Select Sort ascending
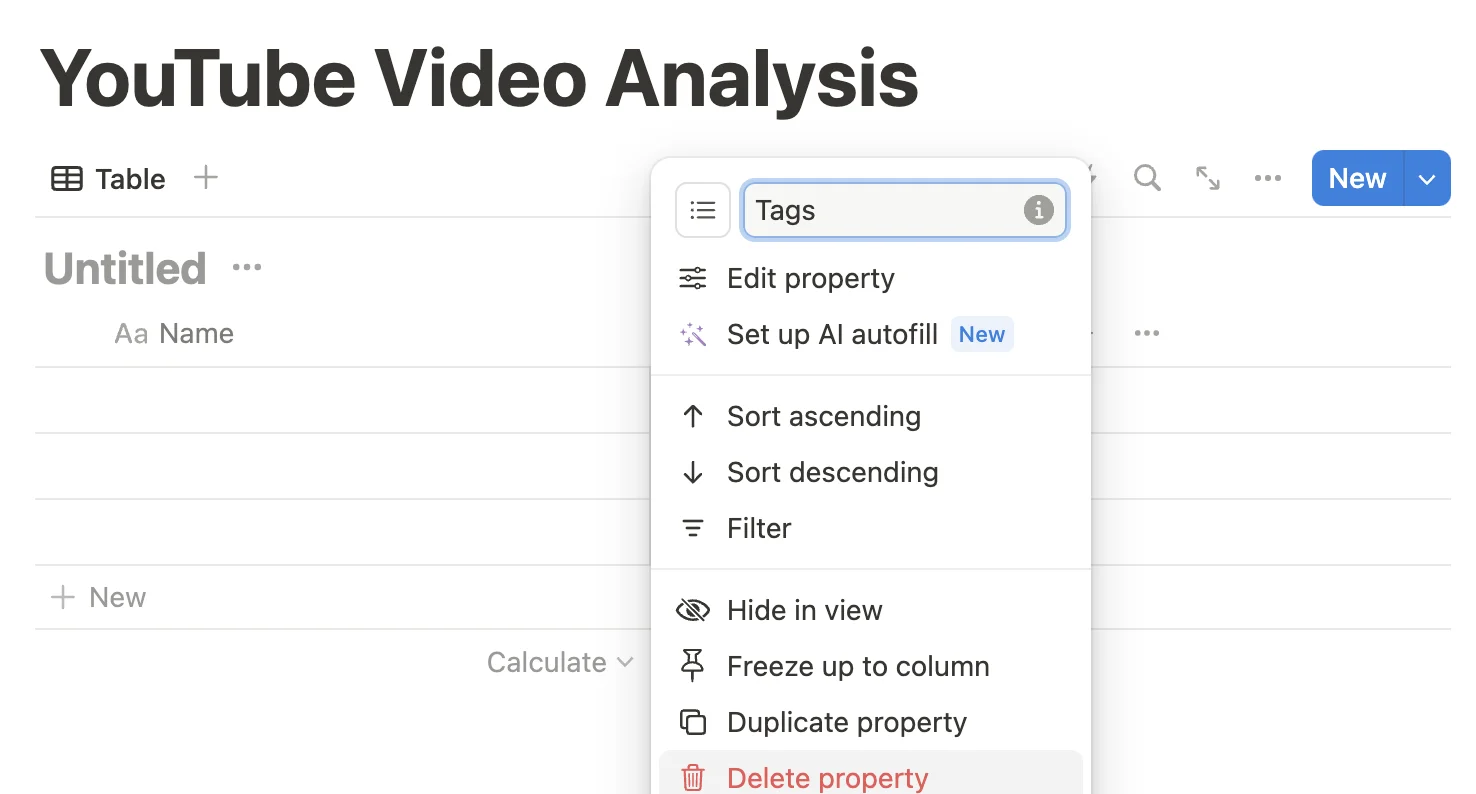Image resolution: width=1476 pixels, height=794 pixels. (870, 416)
